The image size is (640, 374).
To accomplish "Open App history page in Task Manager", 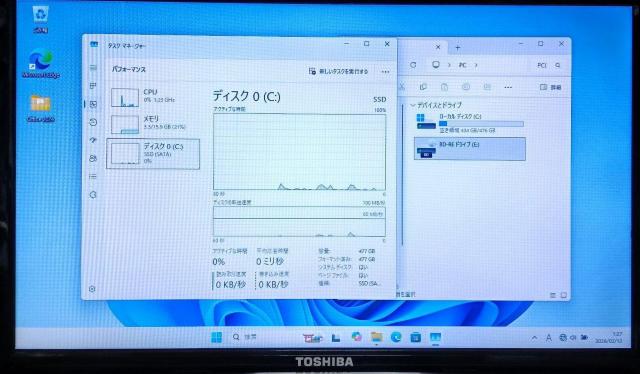I will coord(93,122).
